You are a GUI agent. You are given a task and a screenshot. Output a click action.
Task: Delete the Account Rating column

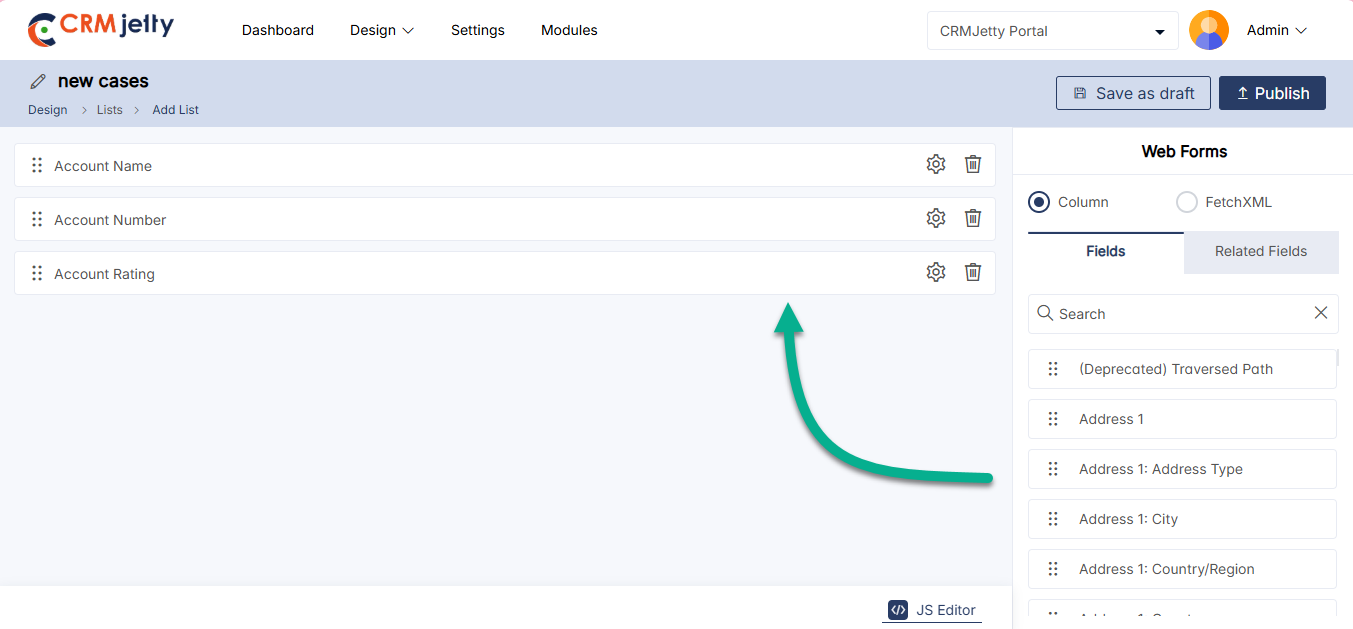[x=972, y=272]
